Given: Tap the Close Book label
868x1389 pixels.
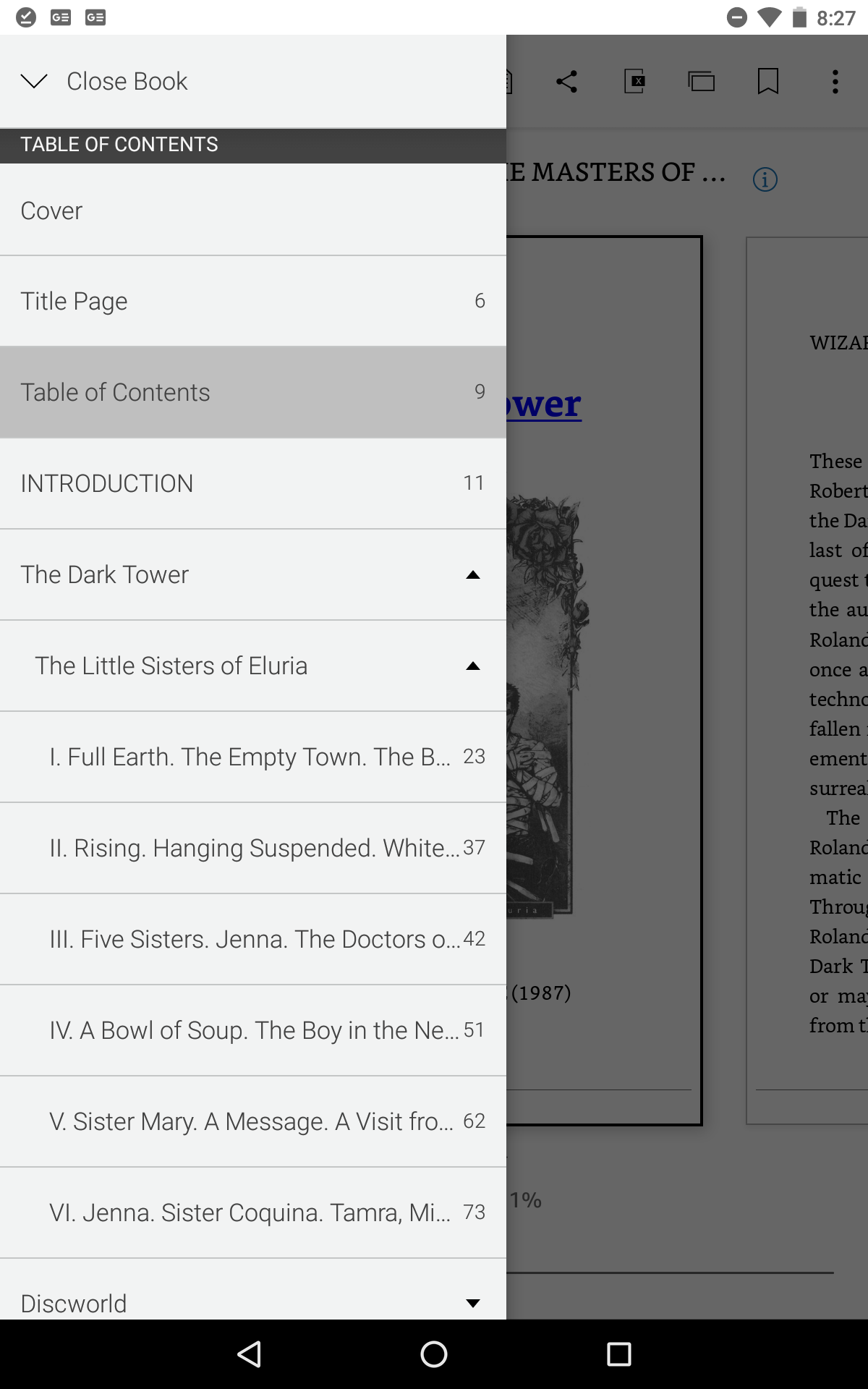Looking at the screenshot, I should 127,81.
